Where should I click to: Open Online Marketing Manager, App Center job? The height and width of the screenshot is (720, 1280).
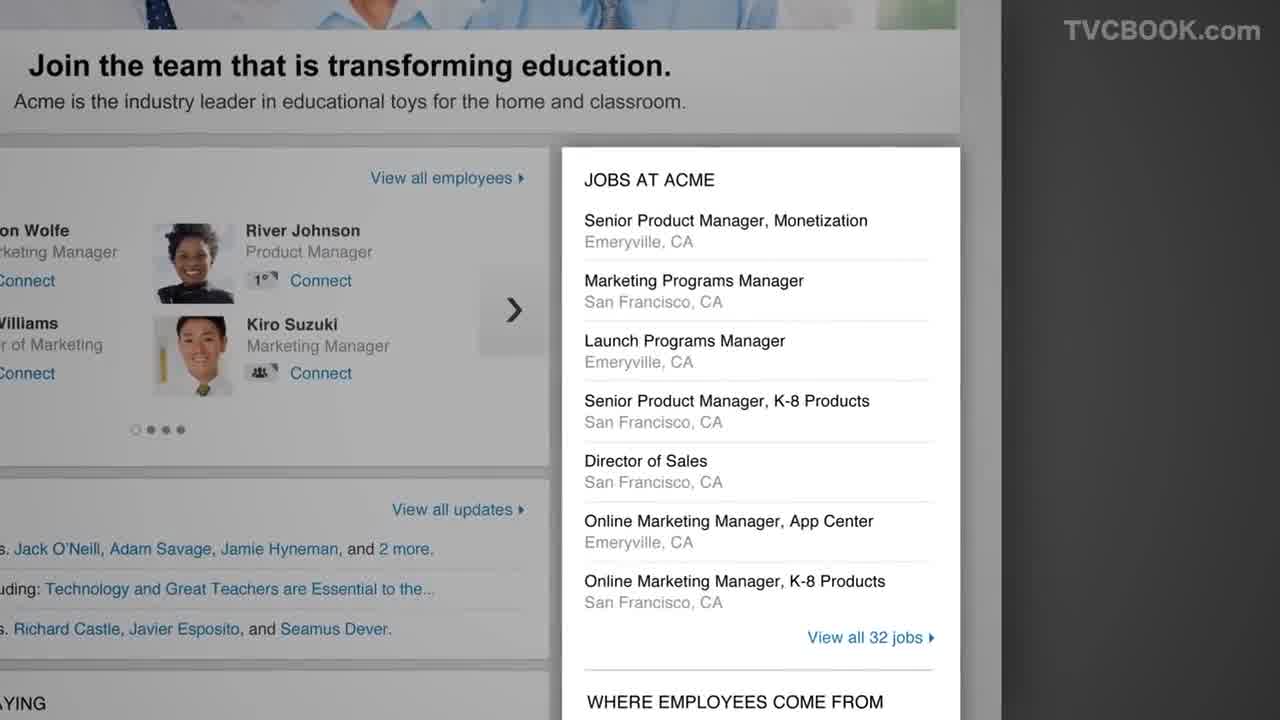click(729, 521)
